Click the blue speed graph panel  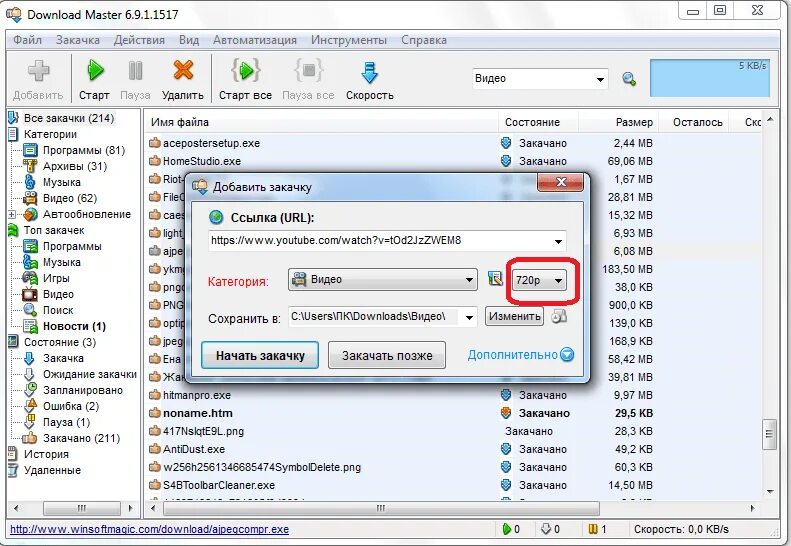(710, 78)
